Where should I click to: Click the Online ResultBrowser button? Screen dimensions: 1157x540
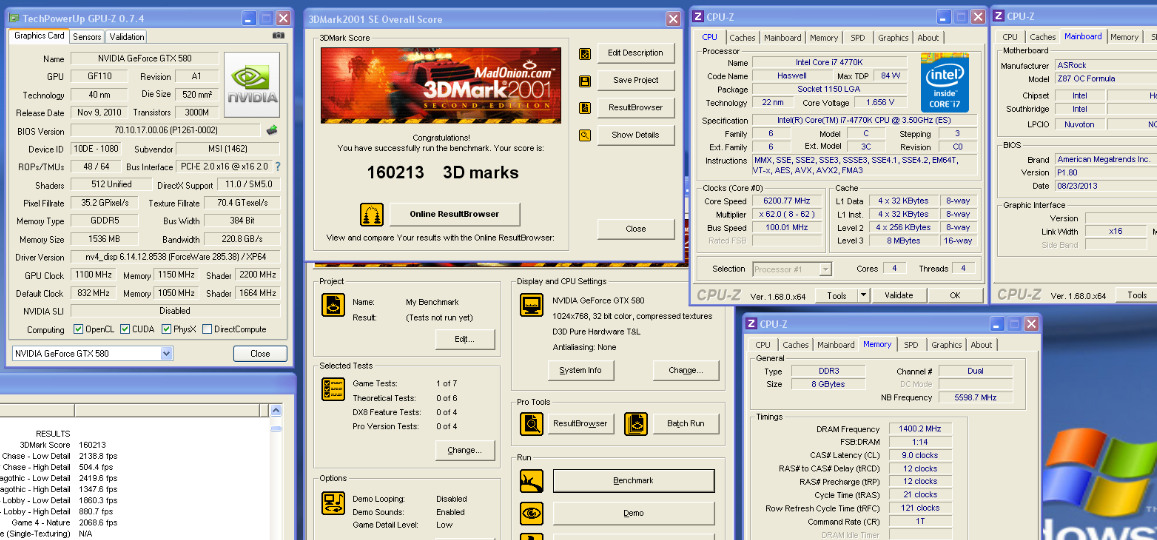pyautogui.click(x=455, y=215)
